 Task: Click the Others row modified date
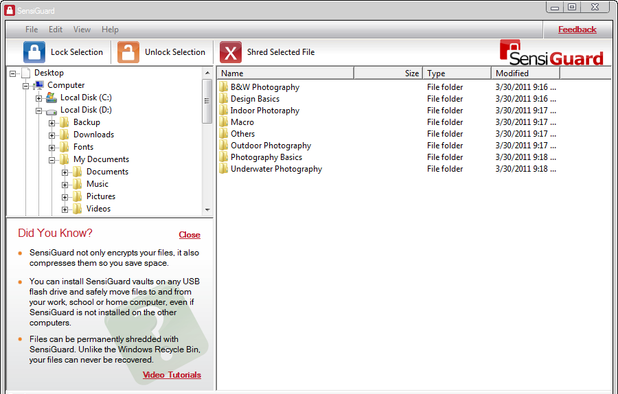point(526,134)
